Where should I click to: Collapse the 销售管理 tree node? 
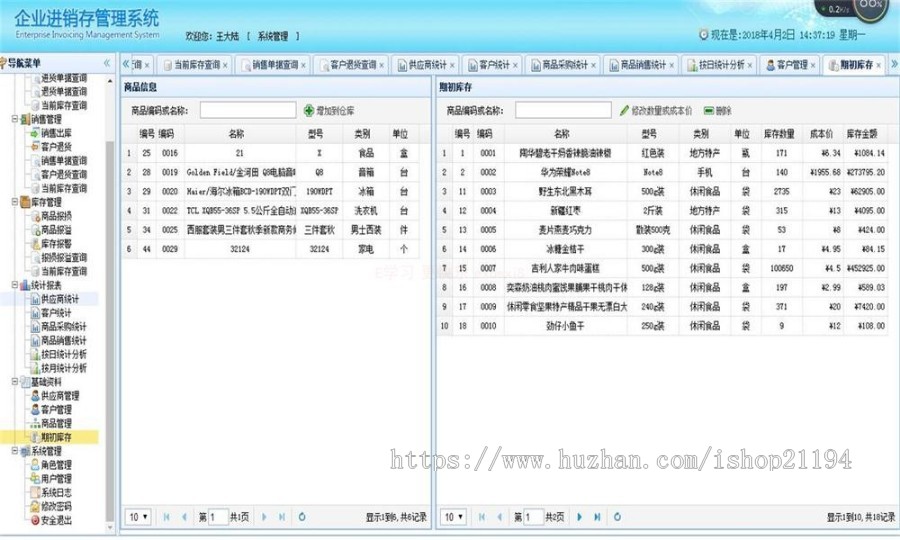[x=15, y=119]
